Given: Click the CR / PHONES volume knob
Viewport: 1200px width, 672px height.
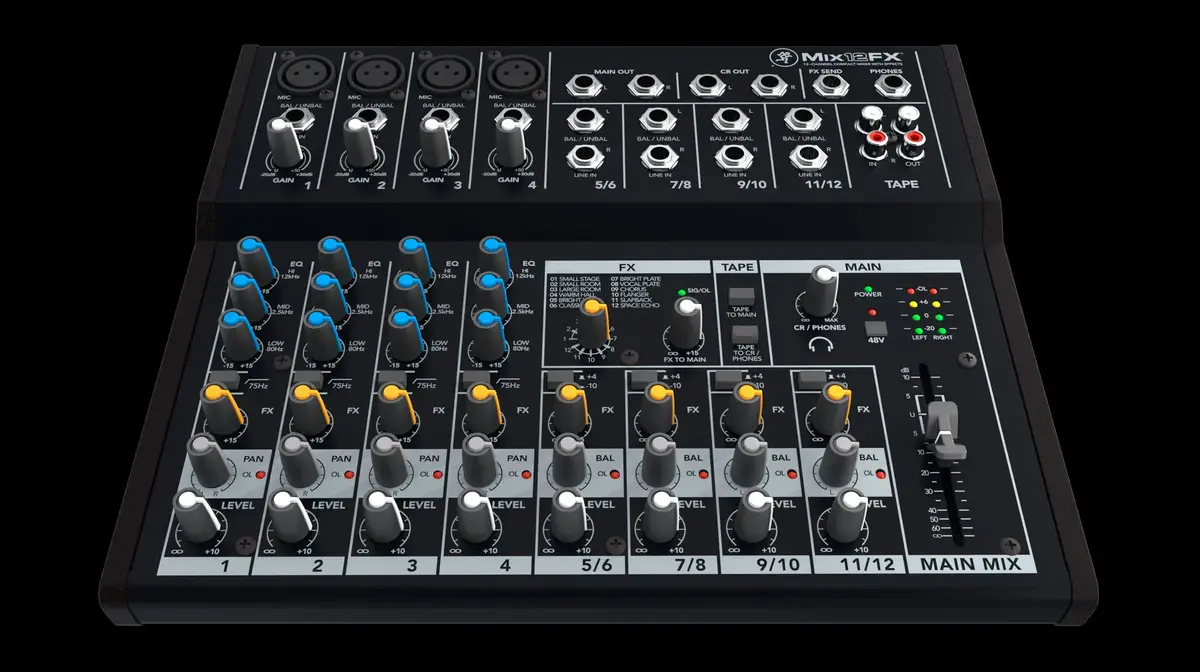Looking at the screenshot, I should pos(822,290).
